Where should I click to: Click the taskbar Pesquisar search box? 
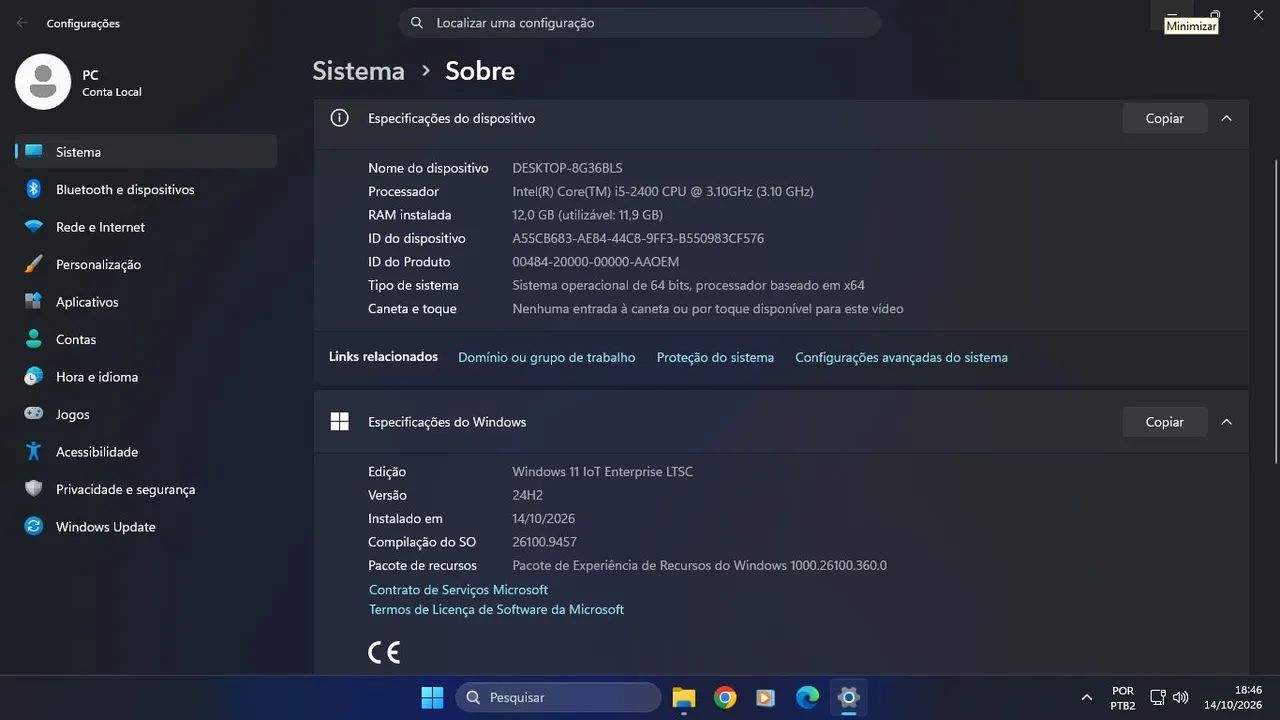pos(559,697)
